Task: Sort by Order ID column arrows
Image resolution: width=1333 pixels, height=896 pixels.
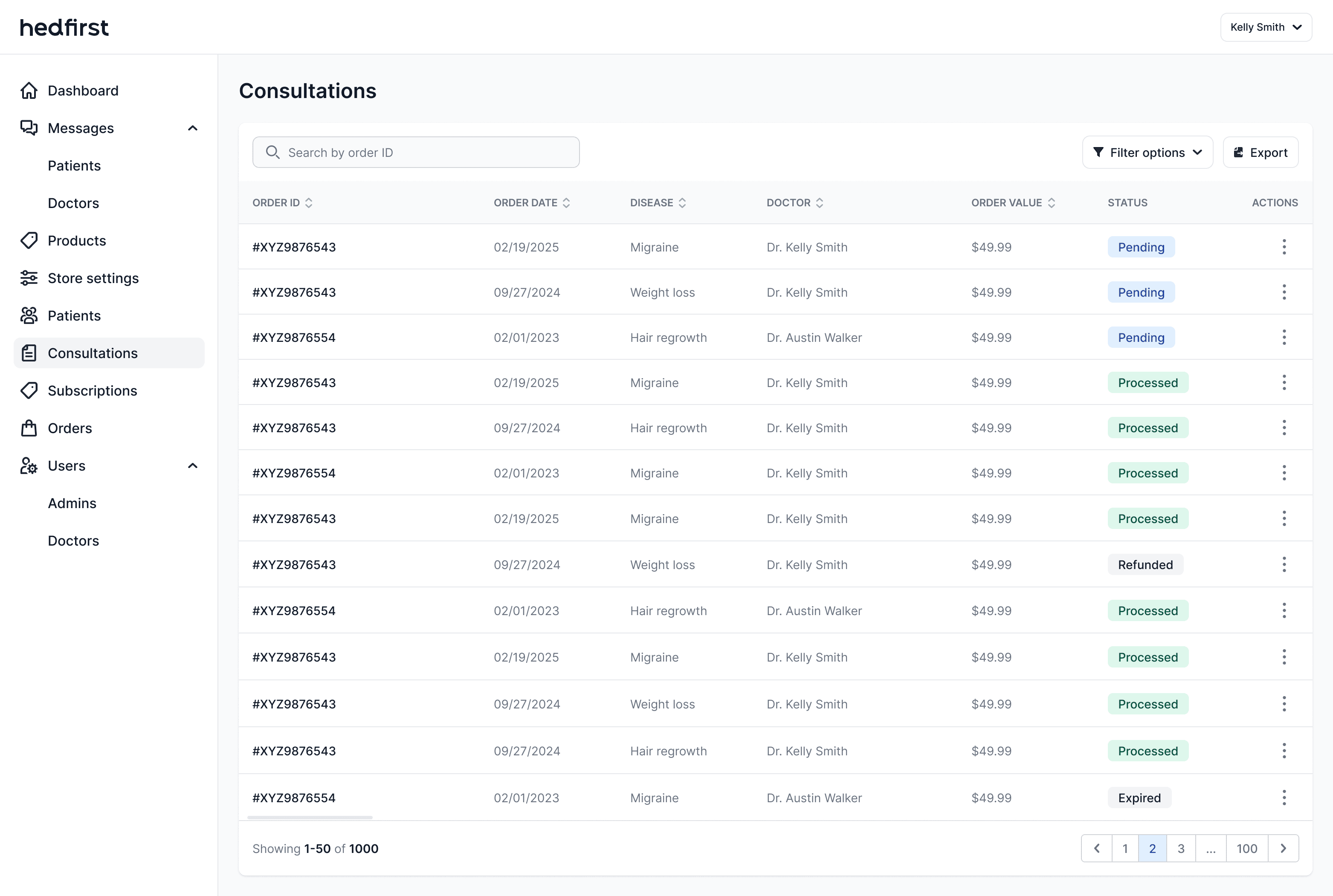Action: coord(309,203)
